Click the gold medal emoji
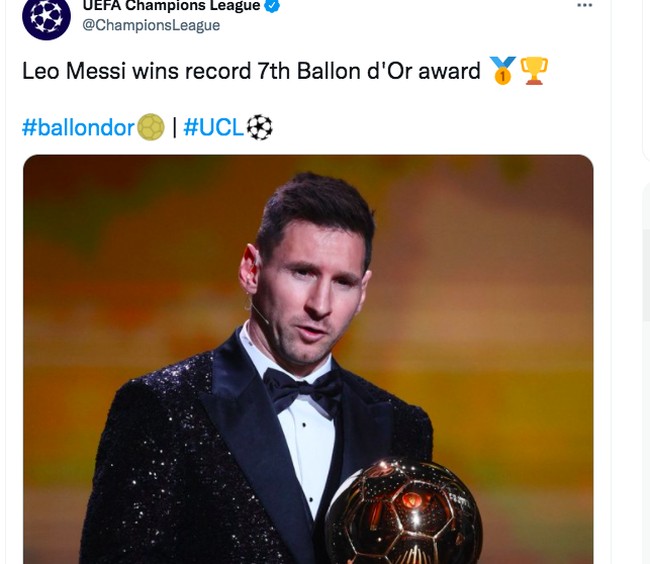This screenshot has height=564, width=650. pos(502,71)
